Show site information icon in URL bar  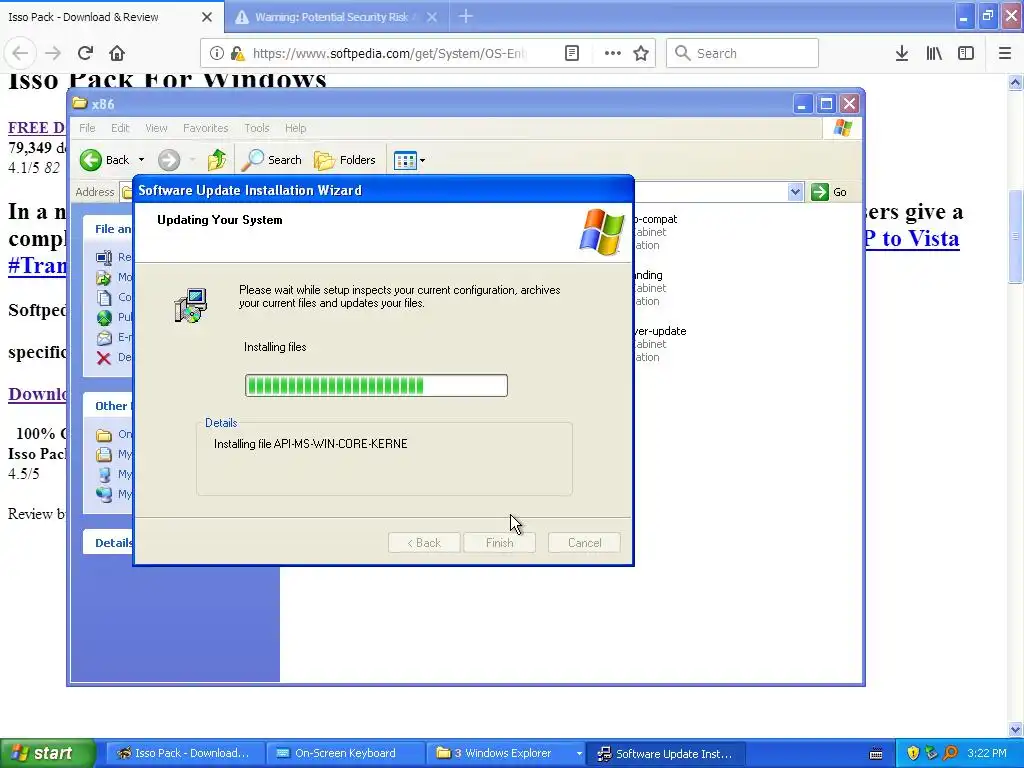(x=217, y=54)
